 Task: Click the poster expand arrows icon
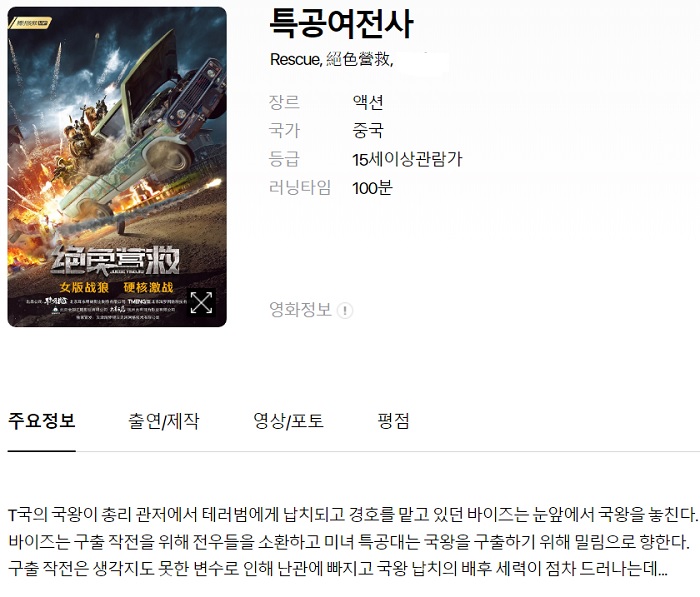click(x=201, y=303)
